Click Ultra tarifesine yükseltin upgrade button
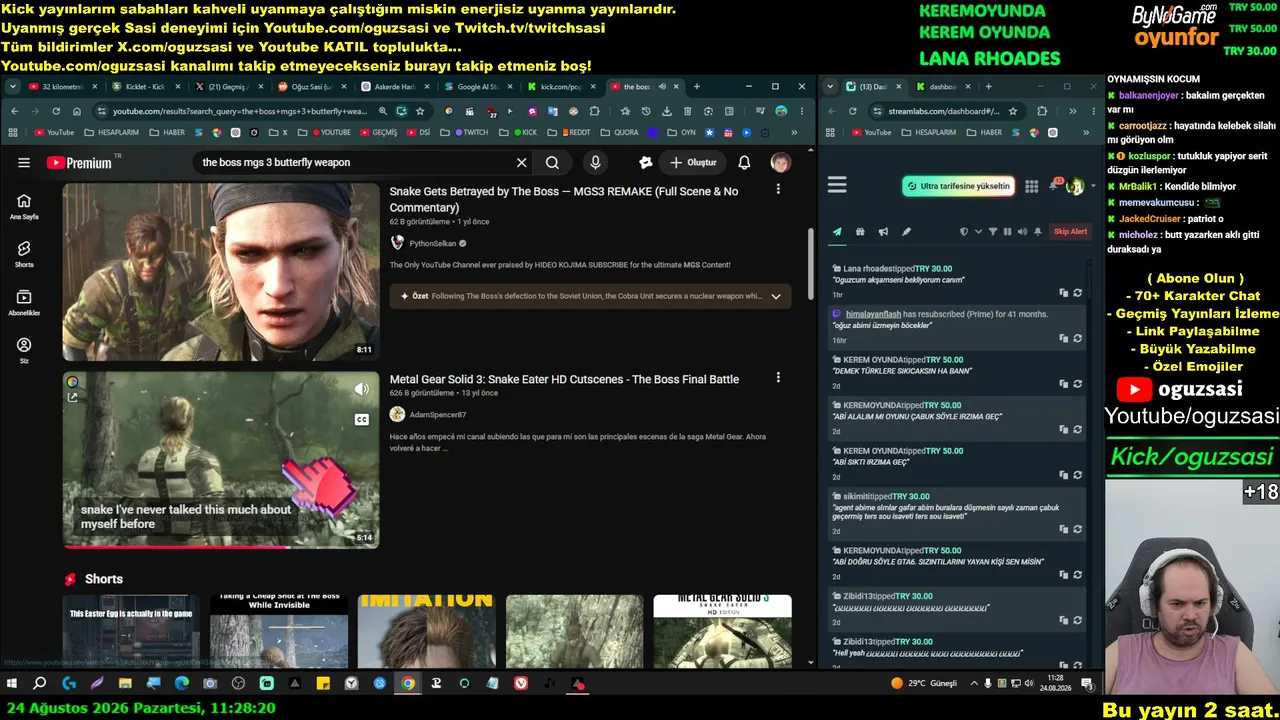This screenshot has width=1280, height=720. pyautogui.click(x=959, y=186)
